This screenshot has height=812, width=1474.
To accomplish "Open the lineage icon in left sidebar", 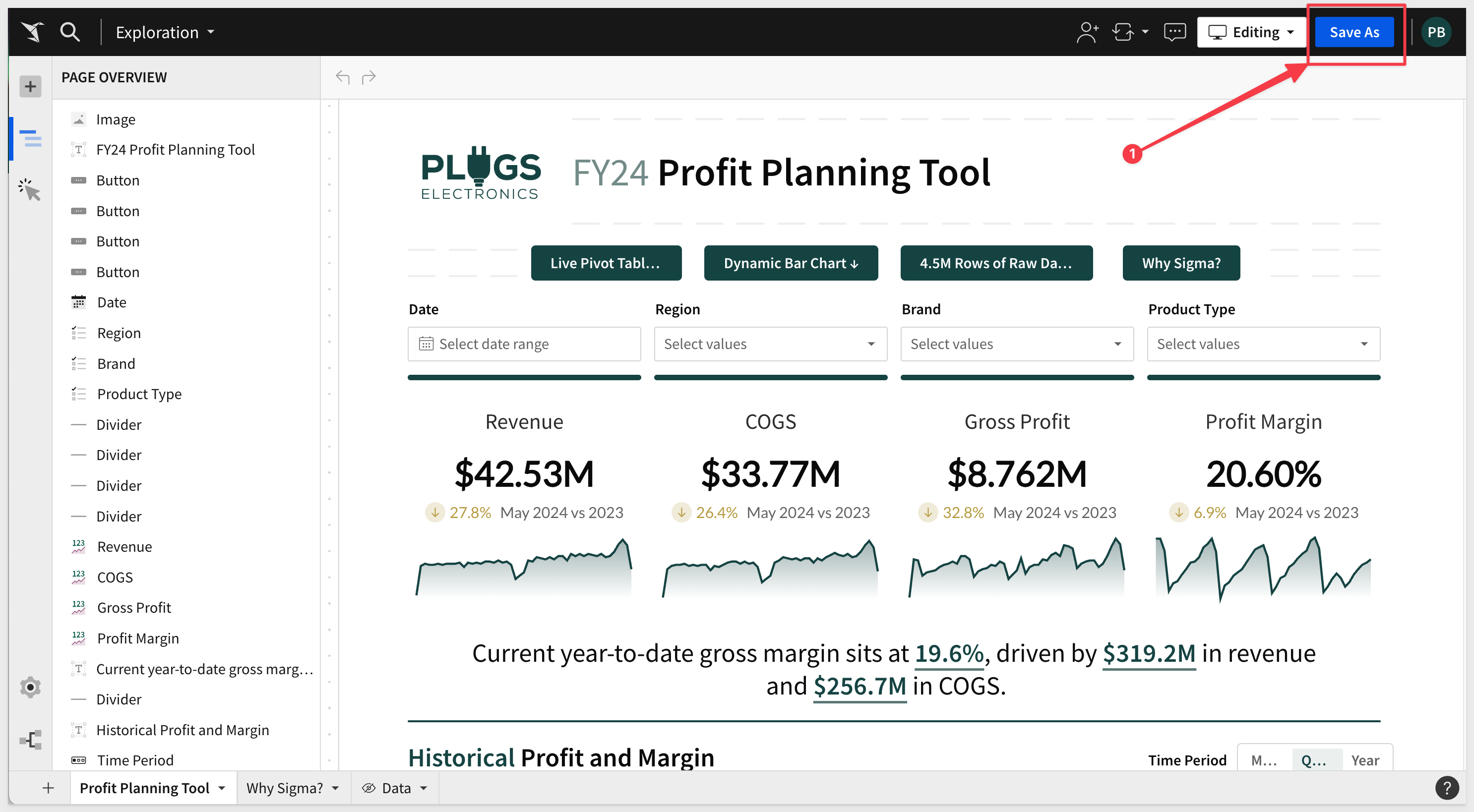I will click(x=30, y=740).
